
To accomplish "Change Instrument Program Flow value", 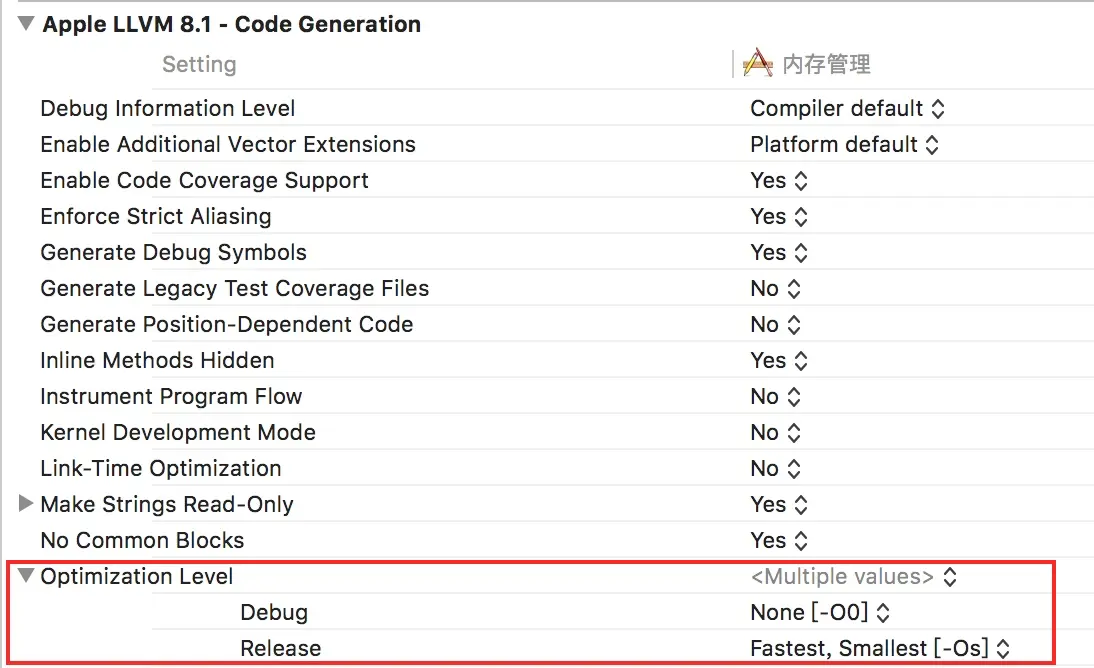I will tap(776, 396).
